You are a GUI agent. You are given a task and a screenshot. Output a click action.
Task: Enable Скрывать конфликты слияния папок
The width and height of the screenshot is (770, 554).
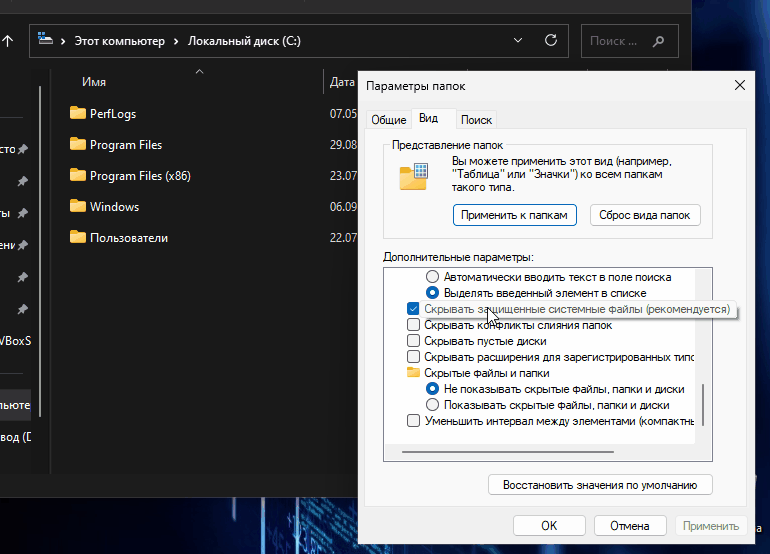click(413, 325)
